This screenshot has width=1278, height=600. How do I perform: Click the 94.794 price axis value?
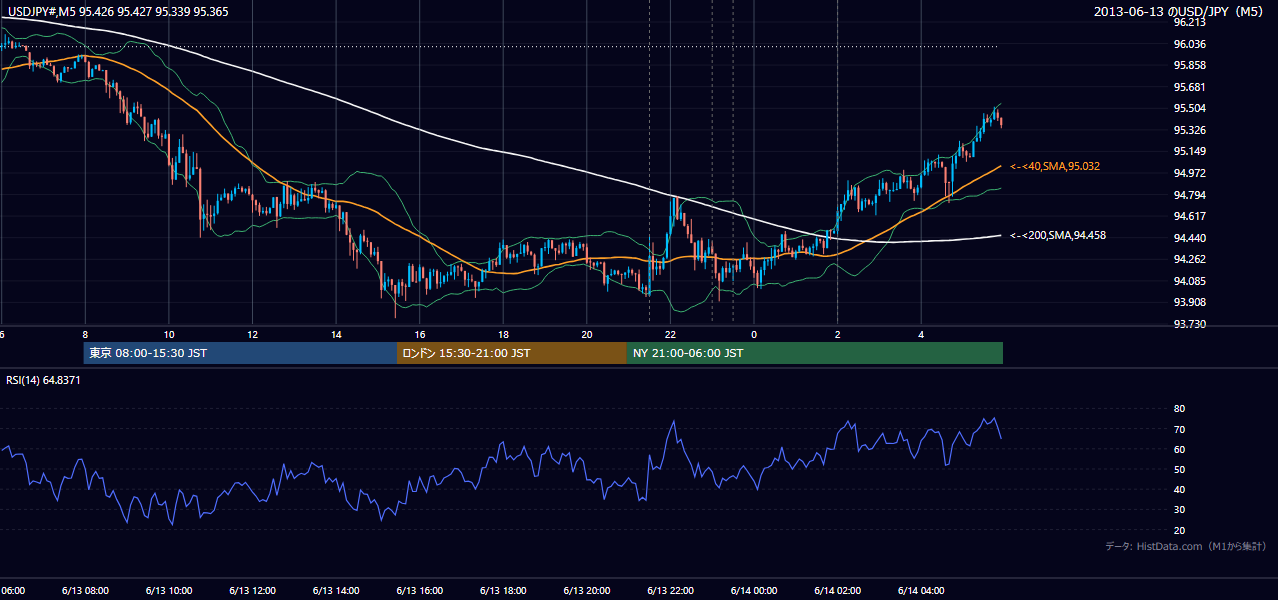pos(1189,194)
